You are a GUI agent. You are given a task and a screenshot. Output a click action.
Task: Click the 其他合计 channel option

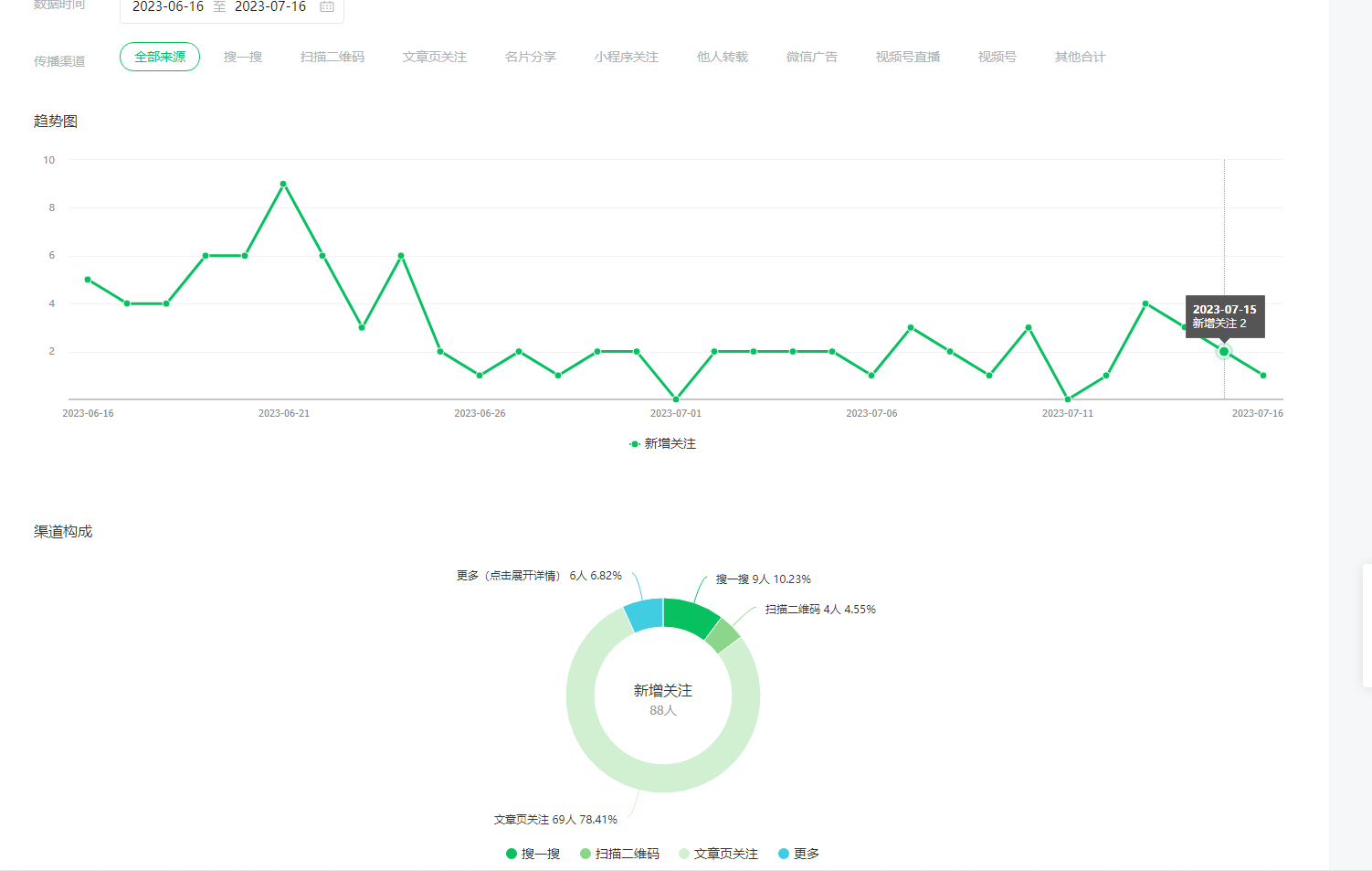click(x=1080, y=57)
